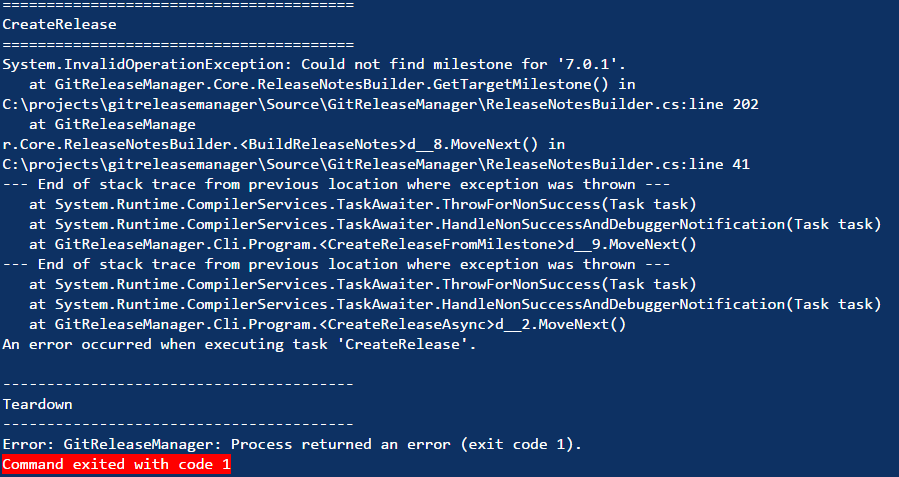Click the last HandleNonSuccessAndDebuggerNotification line
The width and height of the screenshot is (899, 477).
click(455, 304)
